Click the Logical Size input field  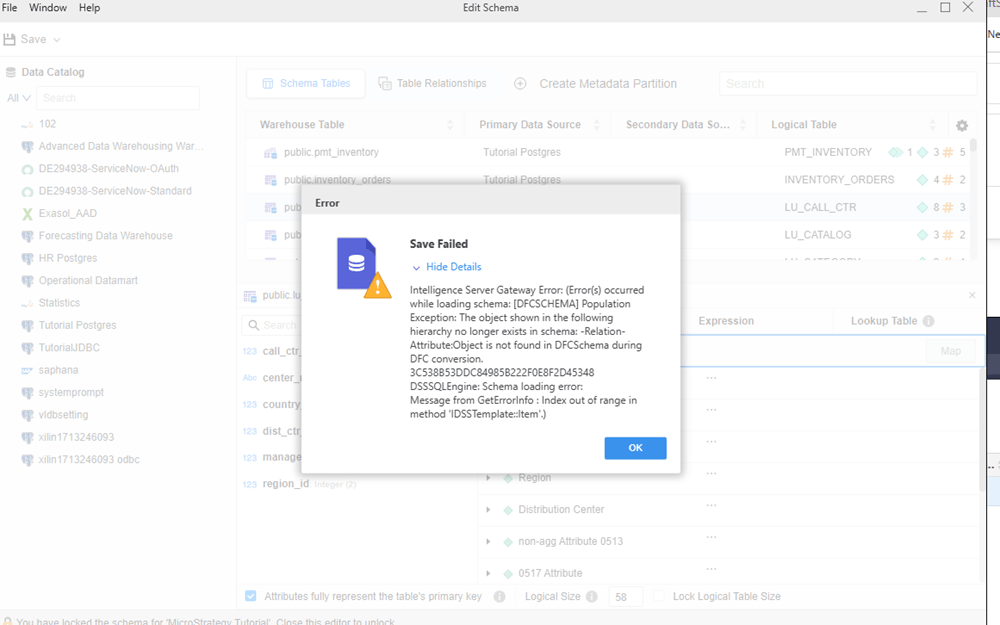625,597
